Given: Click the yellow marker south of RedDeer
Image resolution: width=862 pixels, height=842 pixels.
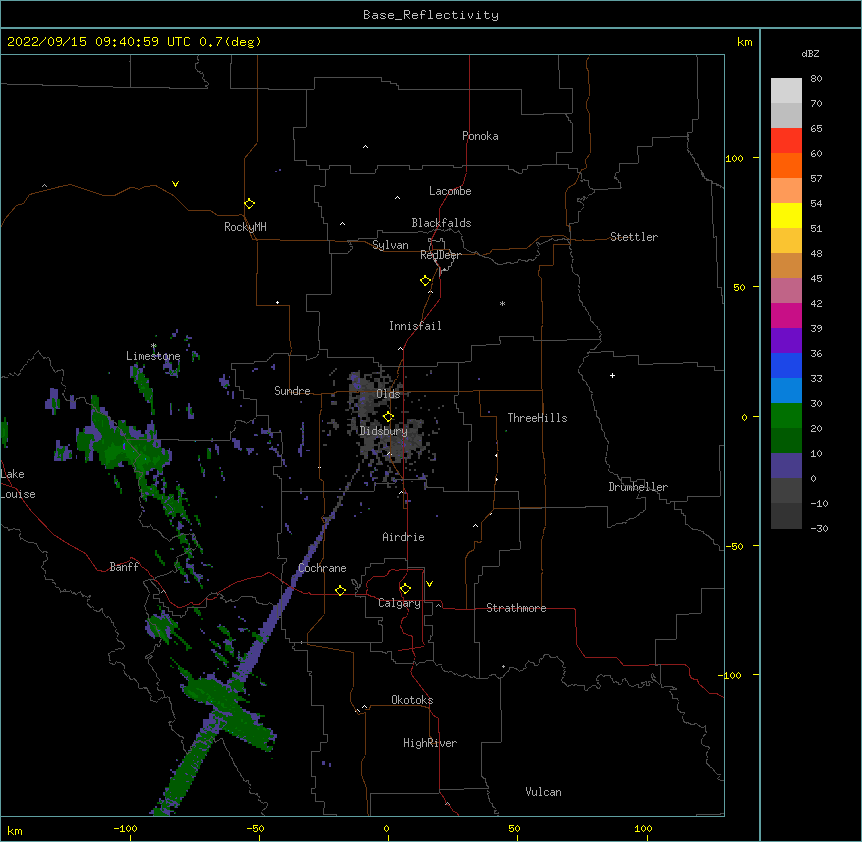Looking at the screenshot, I should coord(425,281).
